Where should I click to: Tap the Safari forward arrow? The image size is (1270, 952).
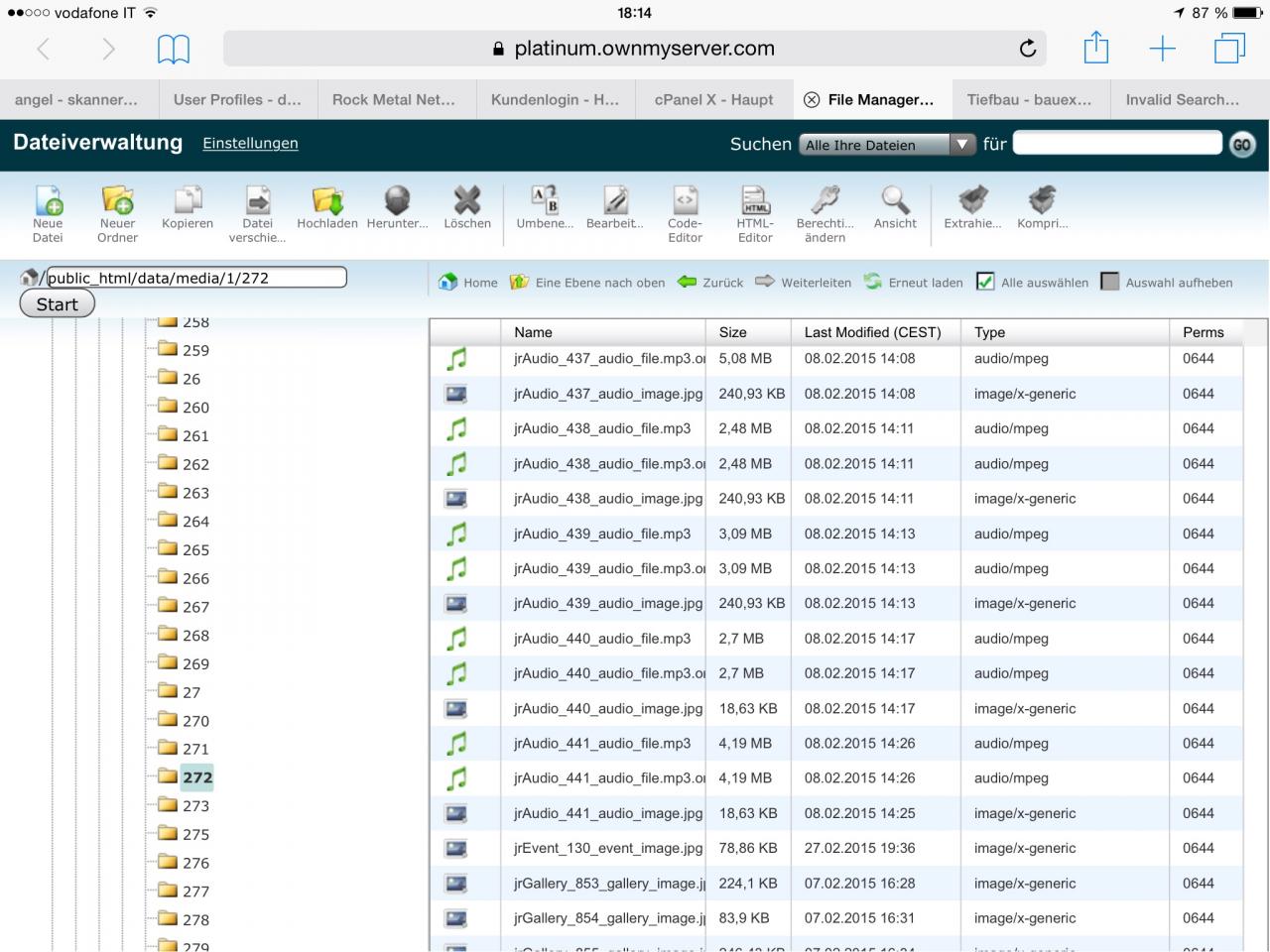click(108, 49)
